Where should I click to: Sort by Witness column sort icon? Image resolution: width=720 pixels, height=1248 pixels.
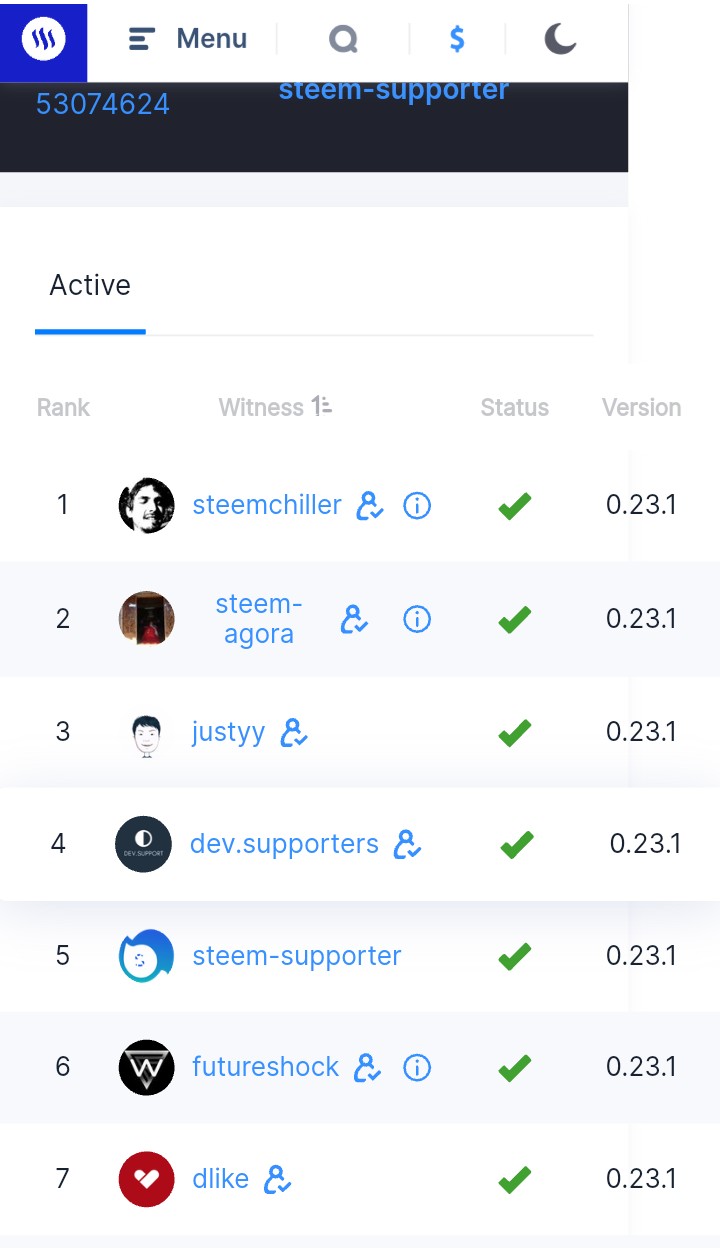click(x=322, y=406)
